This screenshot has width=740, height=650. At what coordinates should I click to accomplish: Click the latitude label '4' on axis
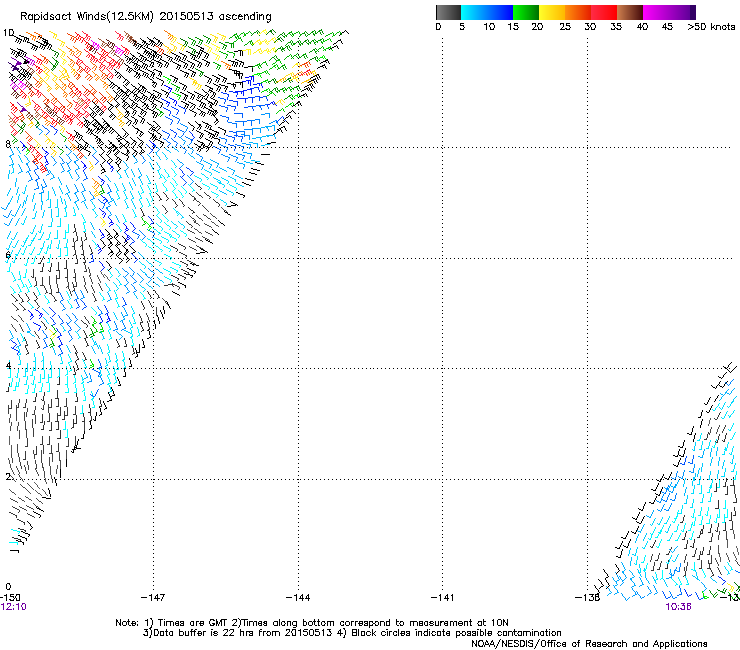(x=8, y=365)
